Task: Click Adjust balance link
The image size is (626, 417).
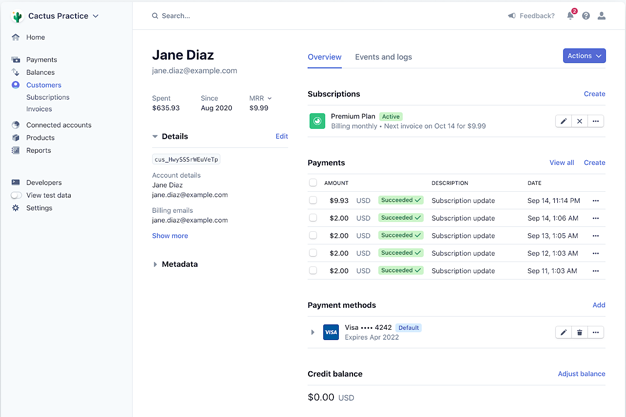Action: (581, 374)
